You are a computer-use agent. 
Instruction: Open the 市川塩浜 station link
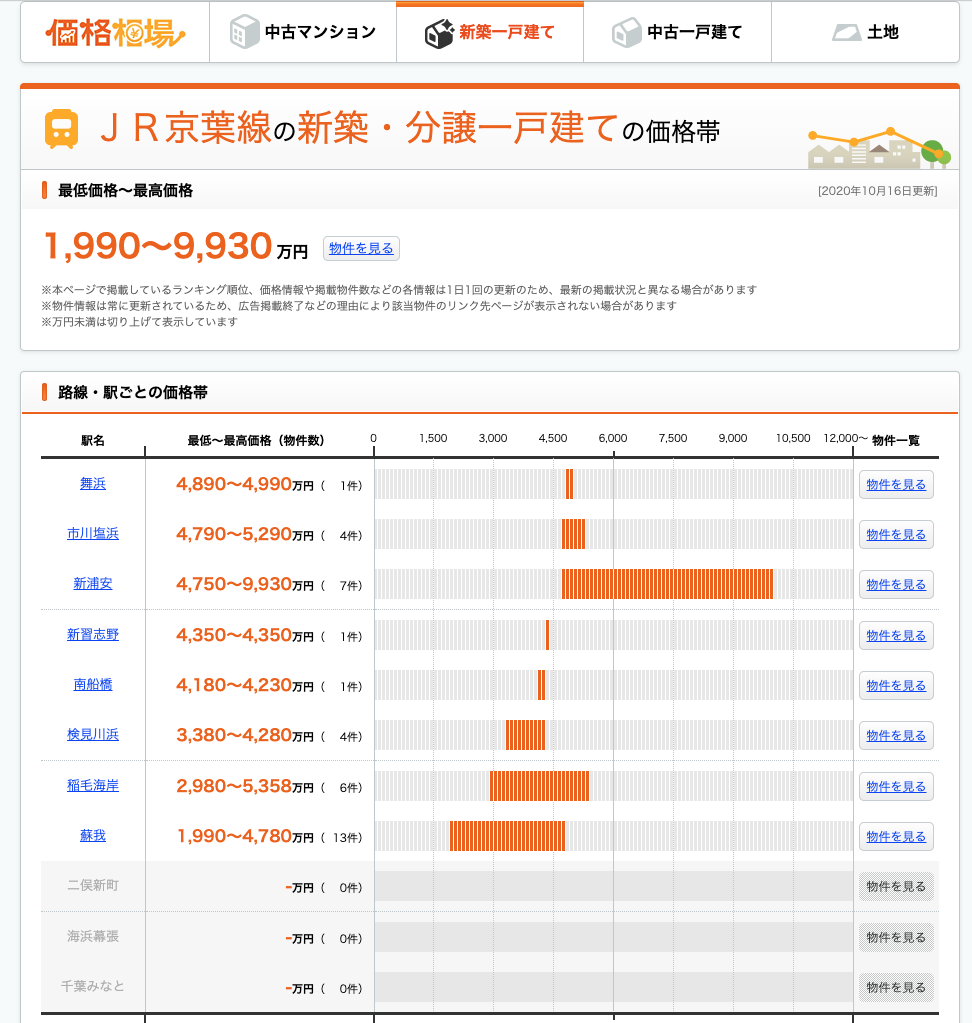tap(93, 534)
